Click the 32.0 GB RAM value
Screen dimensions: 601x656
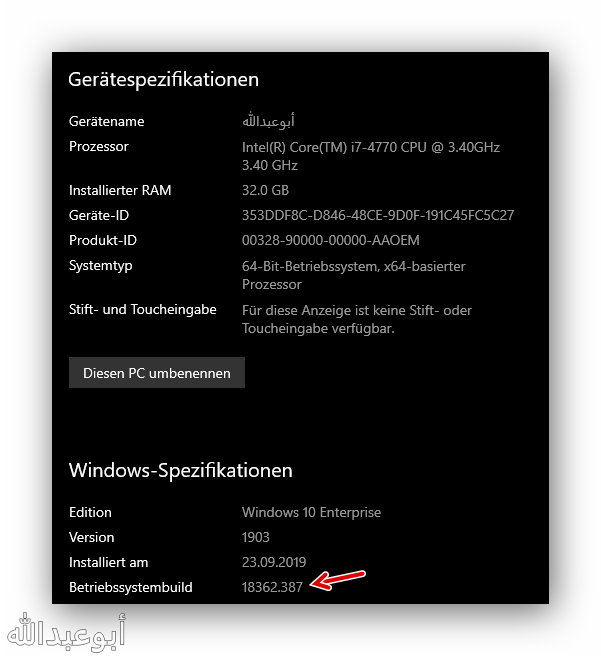point(265,190)
